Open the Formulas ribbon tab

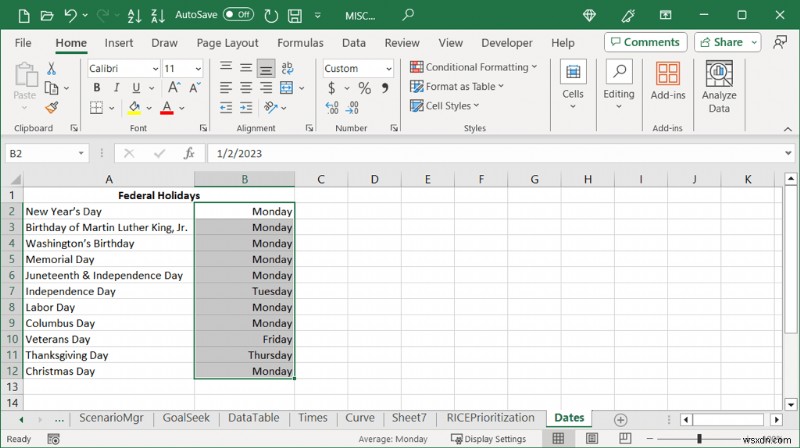tap(300, 43)
